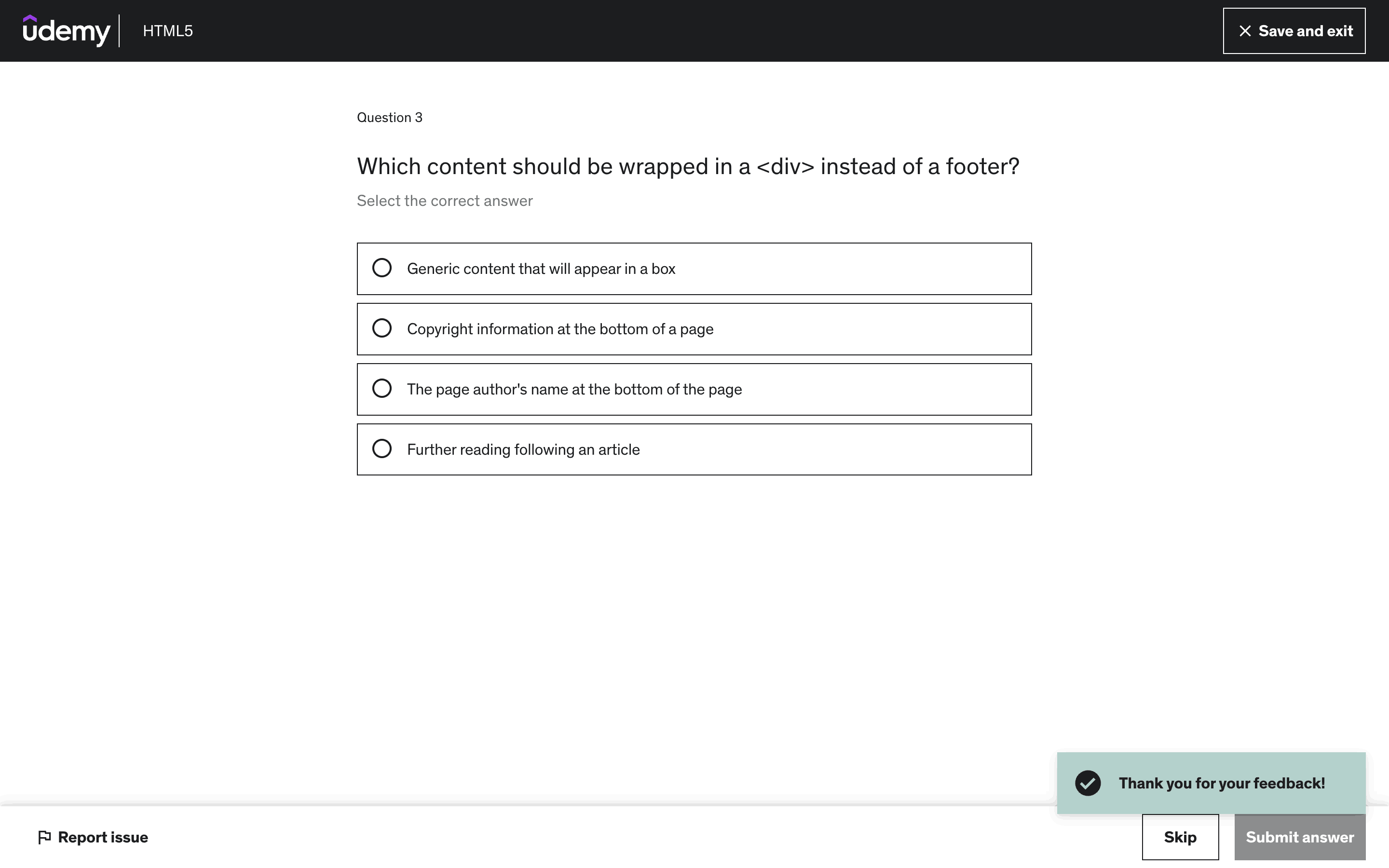Click the HTML5 course title in header
Screen dimensions: 1389x868
point(168,31)
